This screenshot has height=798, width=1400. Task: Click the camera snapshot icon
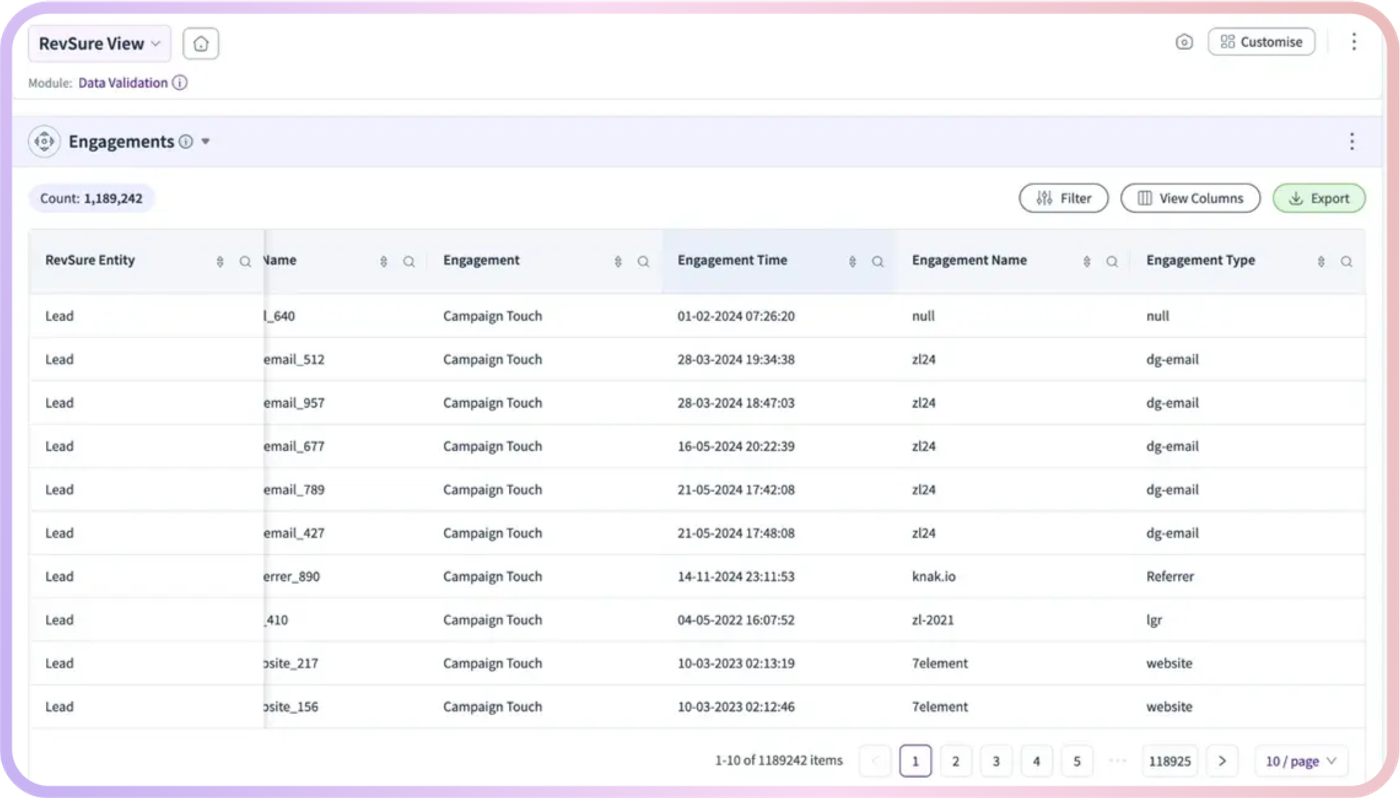[1184, 43]
